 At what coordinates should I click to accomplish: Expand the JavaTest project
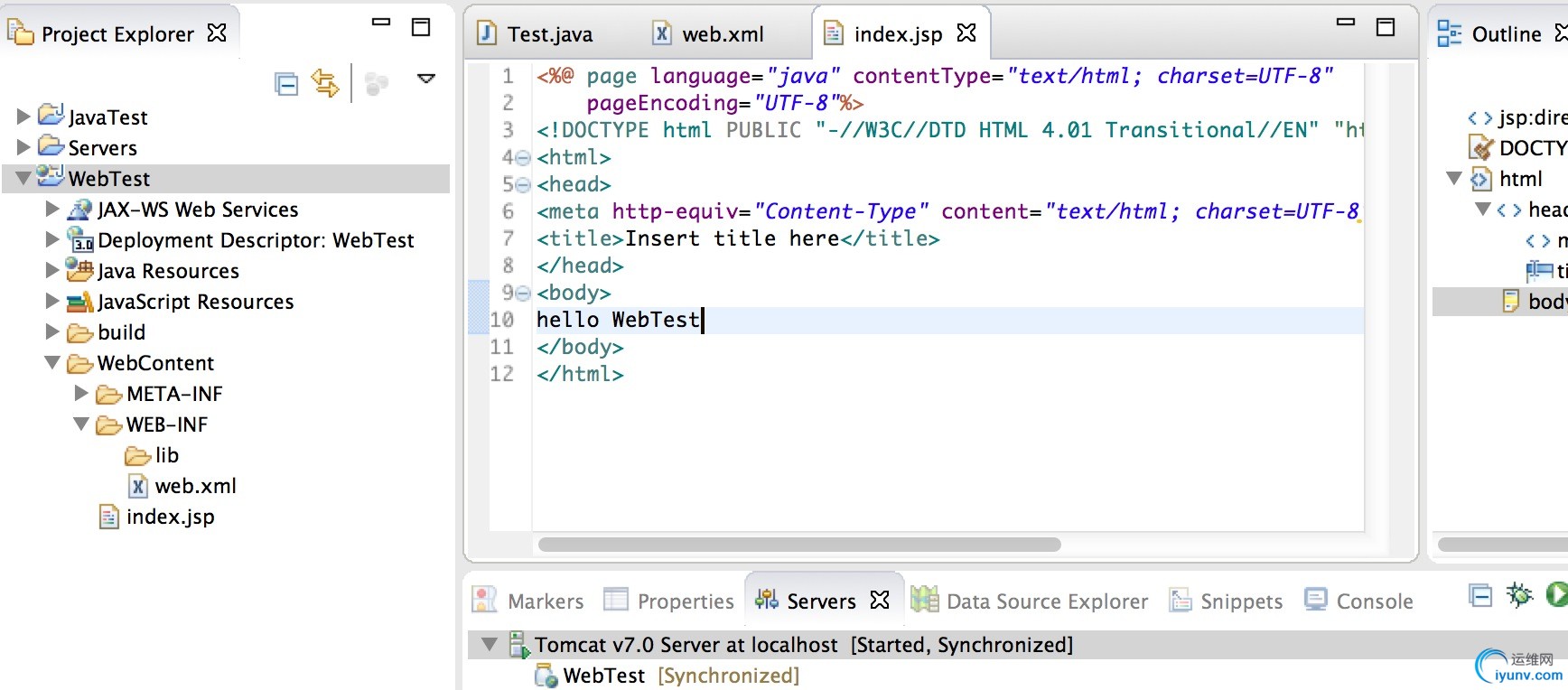(23, 117)
